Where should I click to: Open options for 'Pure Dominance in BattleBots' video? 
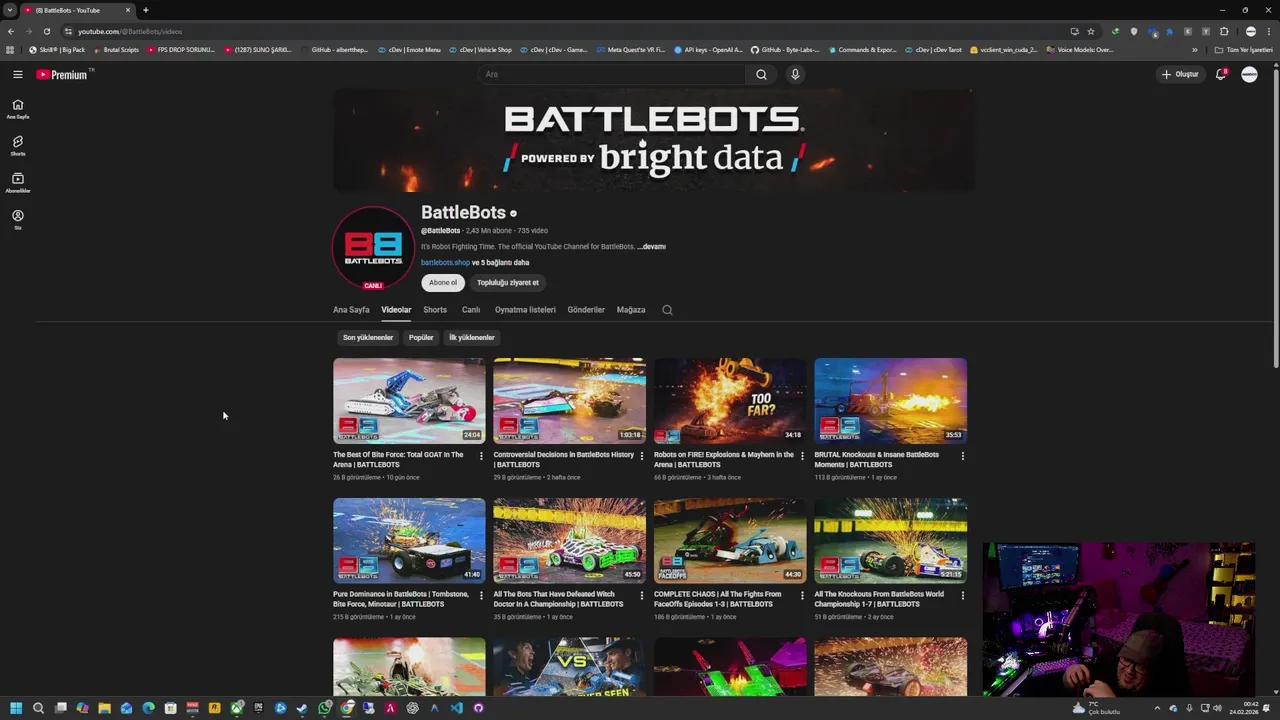[x=481, y=595]
